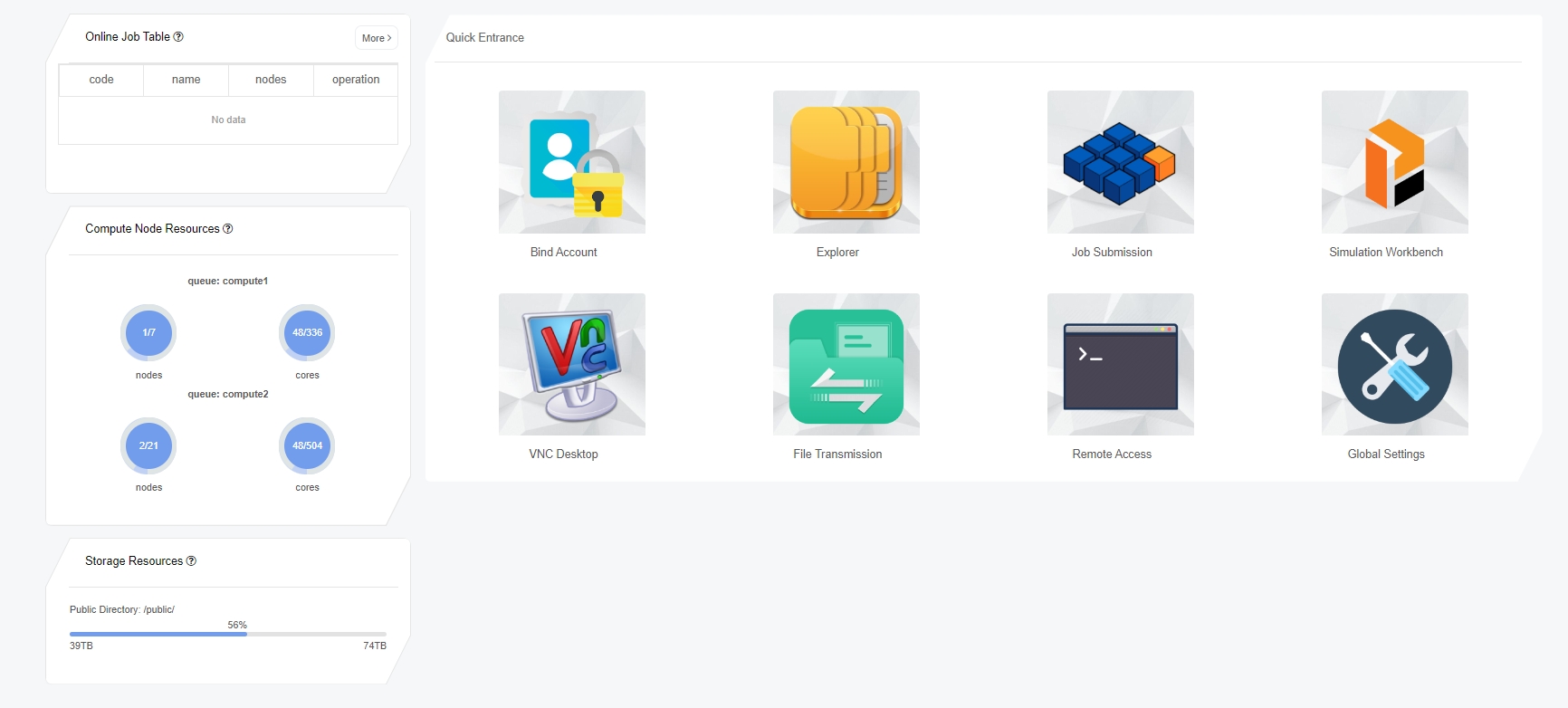This screenshot has width=1568, height=708.
Task: Open the Bind Account icon
Action: click(x=572, y=162)
